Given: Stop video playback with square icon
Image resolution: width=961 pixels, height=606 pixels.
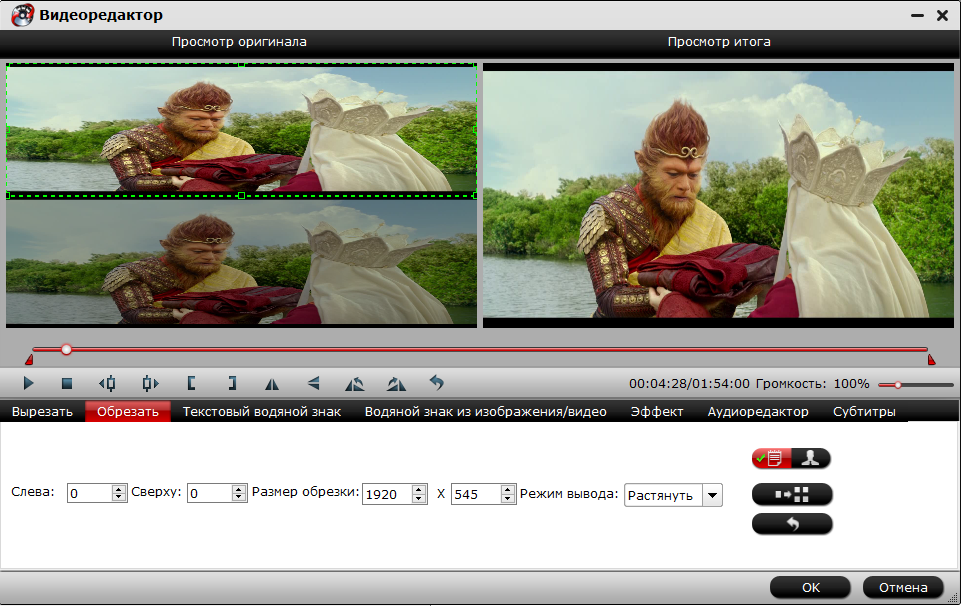Looking at the screenshot, I should (67, 384).
